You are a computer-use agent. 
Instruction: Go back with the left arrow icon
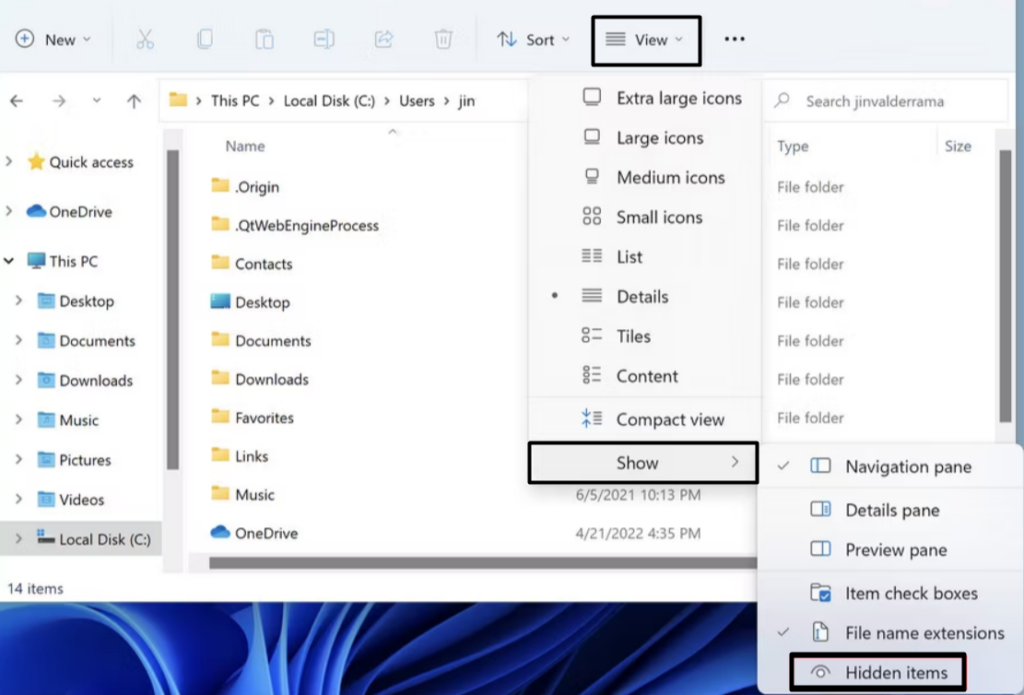17,101
